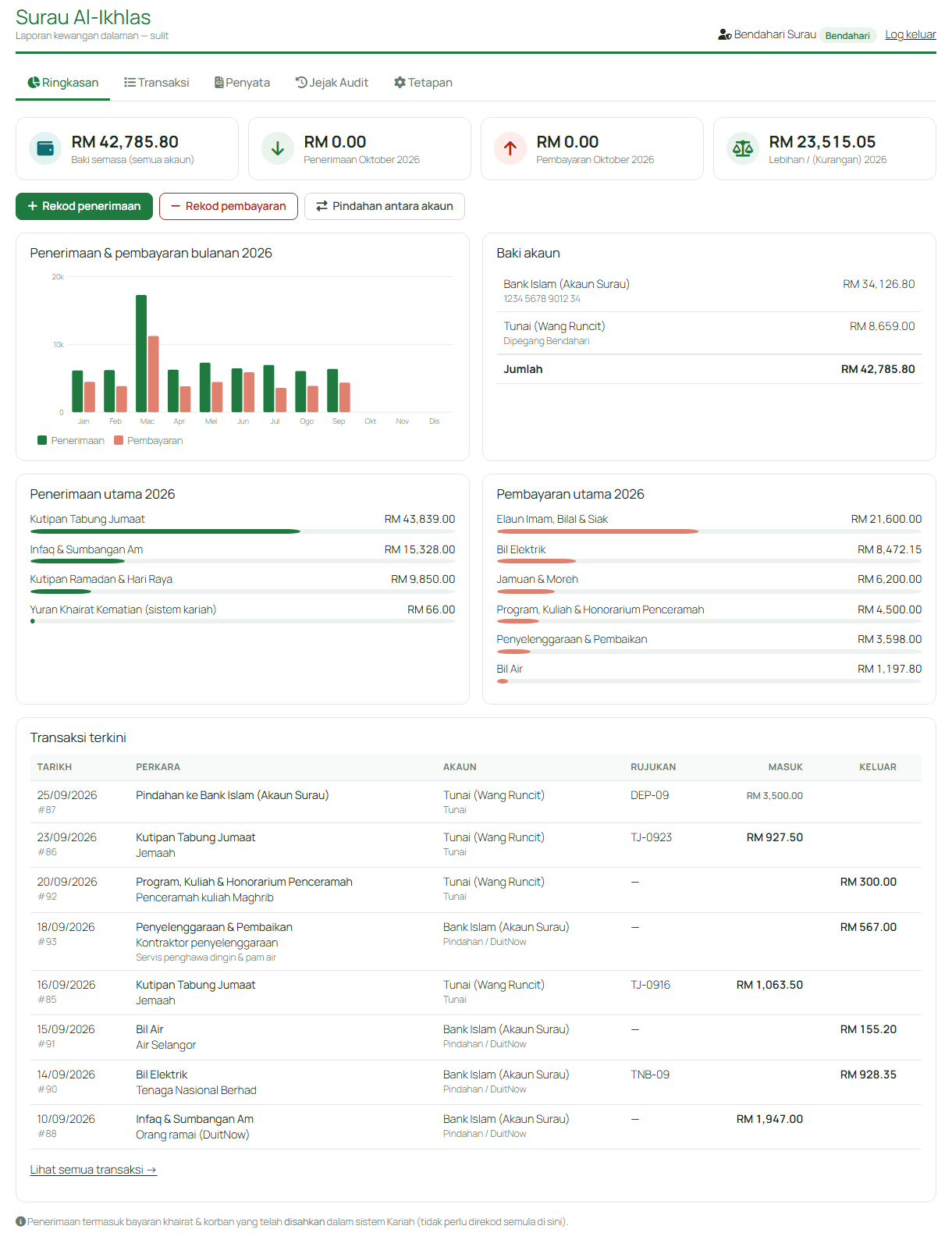Screen dimensions: 952x1247
Task: Click reference TNB-09 in transactions table
Action: pos(650,1075)
